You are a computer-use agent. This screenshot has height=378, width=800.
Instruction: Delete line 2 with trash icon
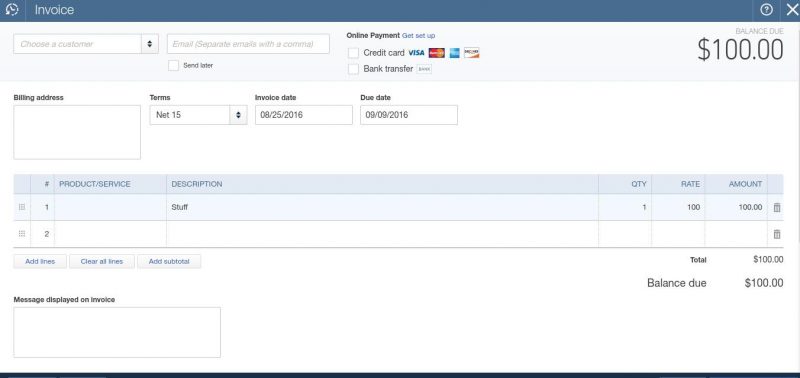click(777, 234)
